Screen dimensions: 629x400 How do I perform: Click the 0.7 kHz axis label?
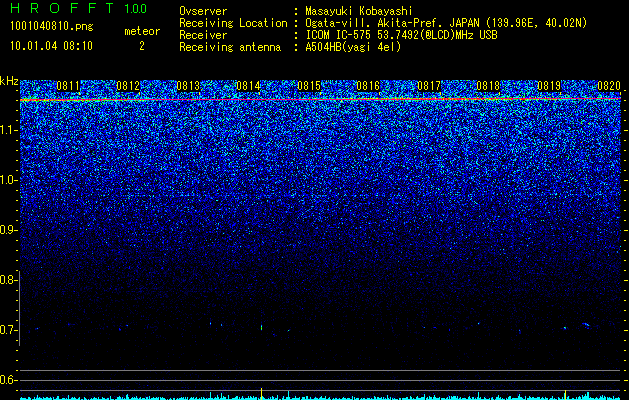(8, 330)
